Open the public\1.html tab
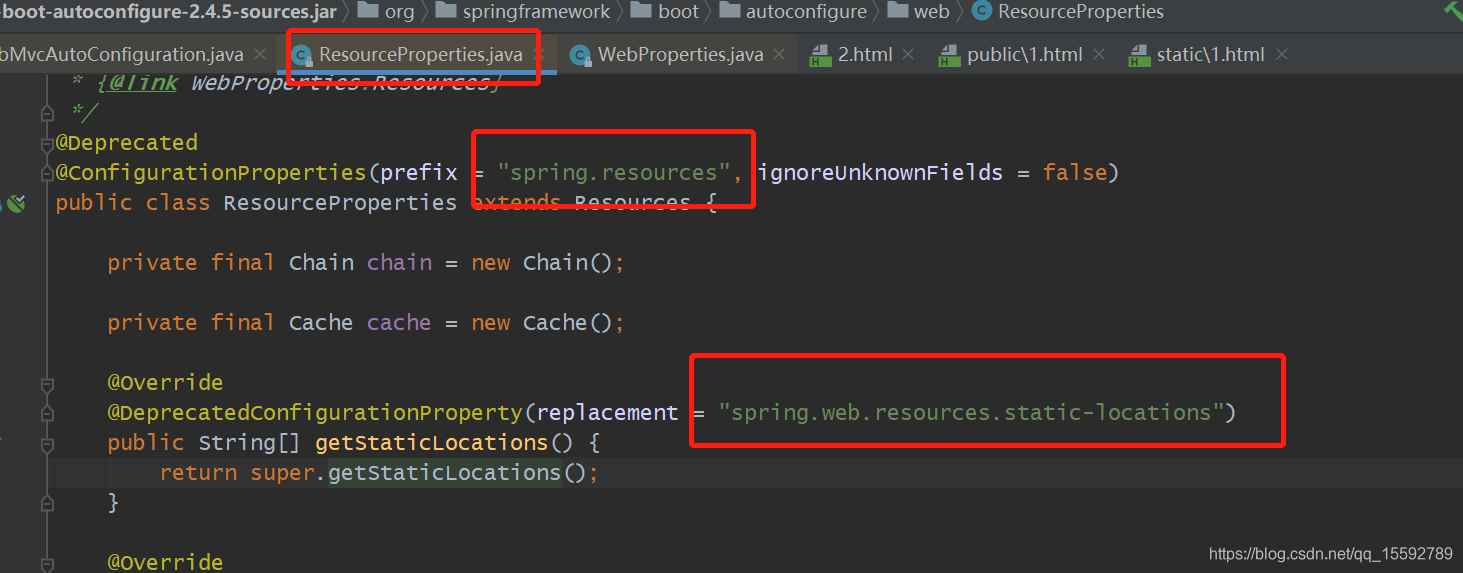The width and height of the screenshot is (1463, 573). tap(1025, 55)
